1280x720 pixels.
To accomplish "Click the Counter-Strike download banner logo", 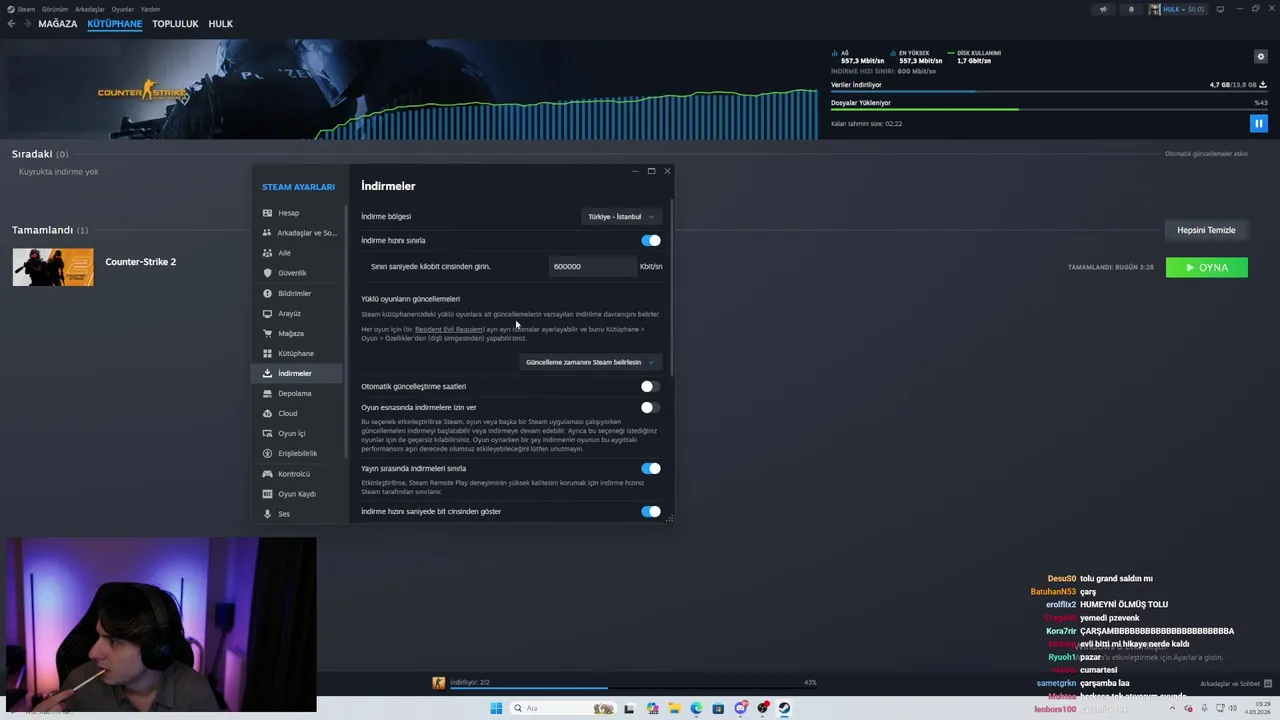I will [143, 91].
